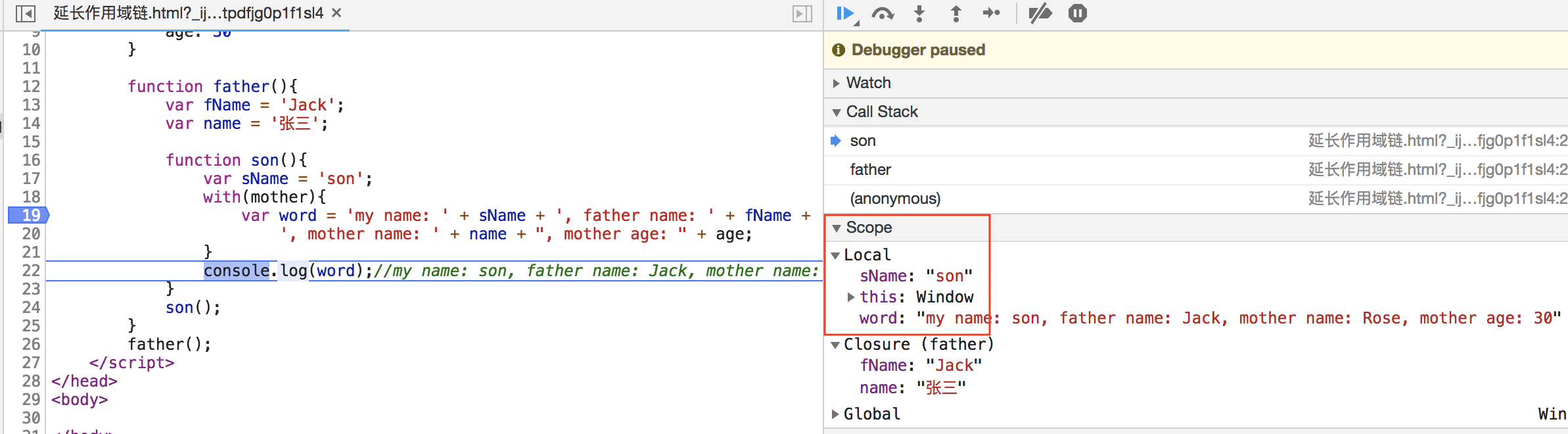1568x434 pixels.
Task: Set a breakpoint on line number 16
Action: click(x=31, y=160)
